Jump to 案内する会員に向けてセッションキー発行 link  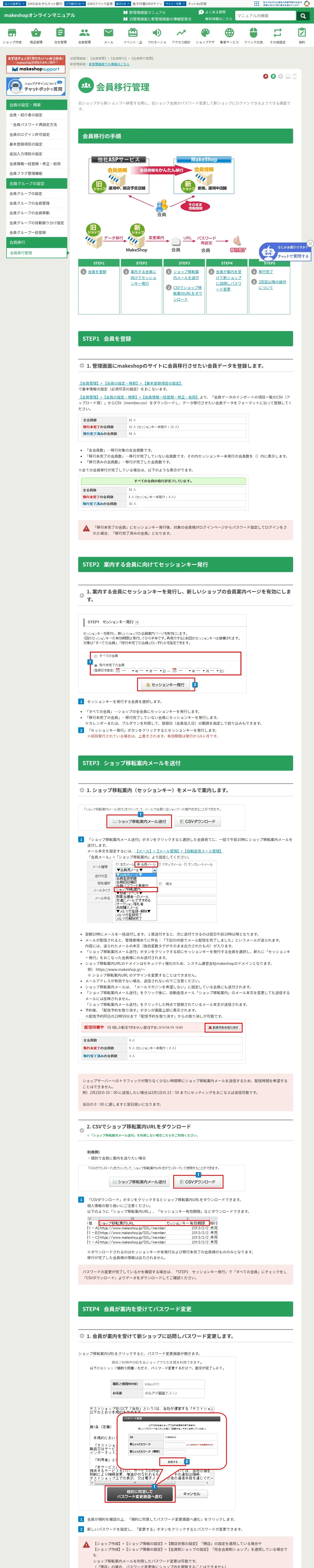pos(143,278)
